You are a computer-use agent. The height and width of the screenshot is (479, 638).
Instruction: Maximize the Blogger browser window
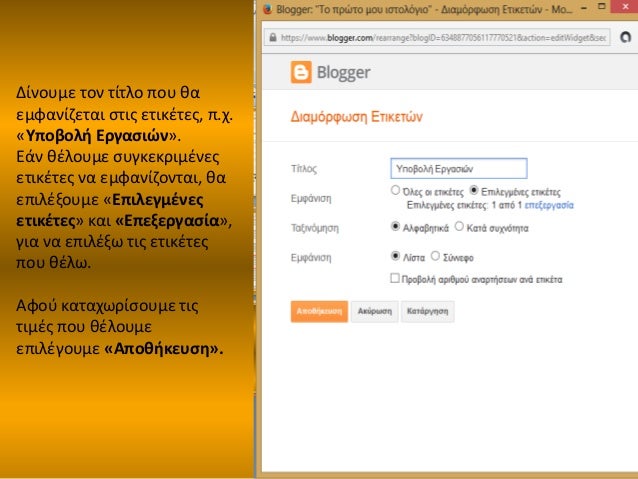click(602, 7)
